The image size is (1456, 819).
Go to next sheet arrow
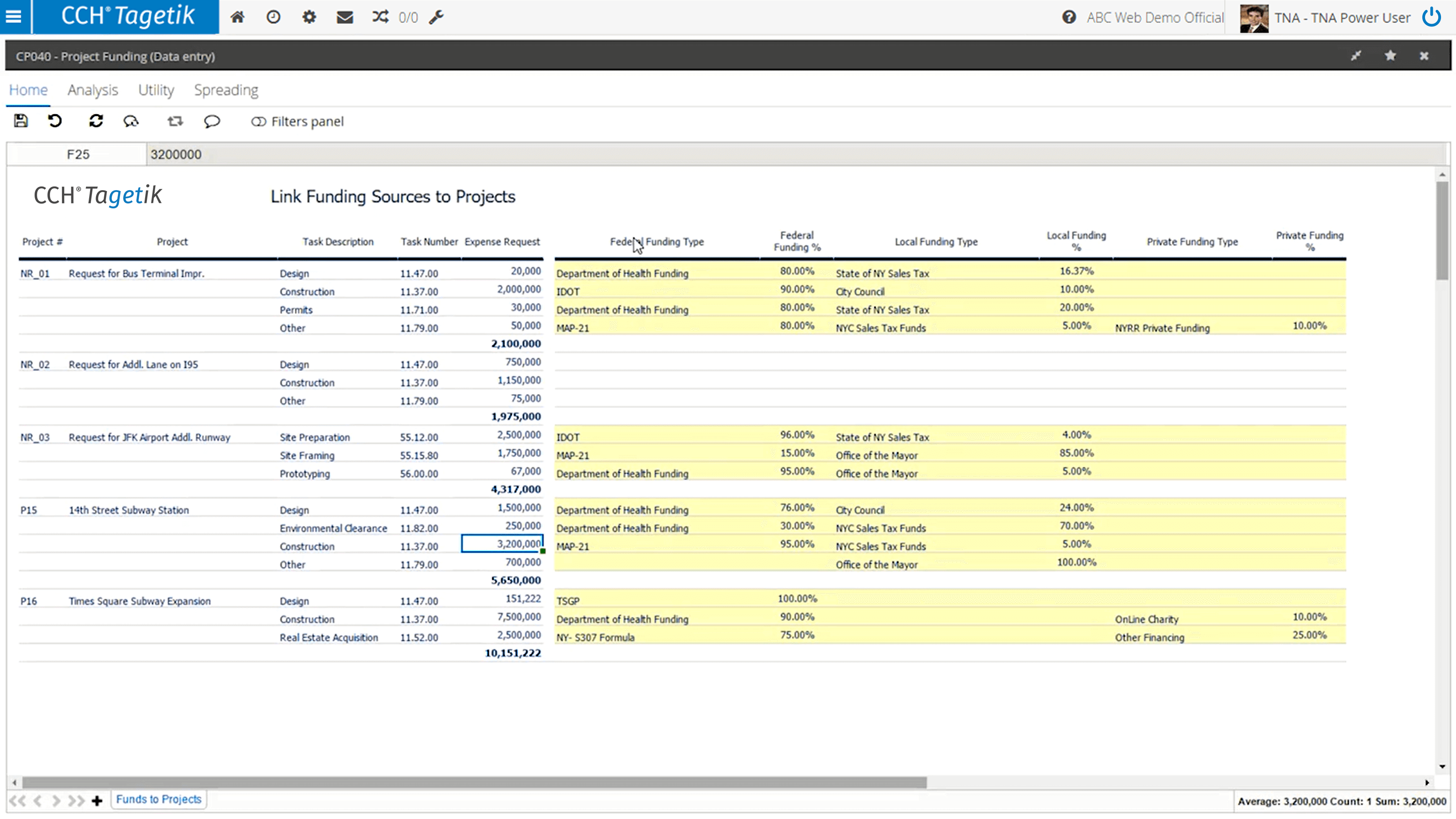(x=56, y=800)
